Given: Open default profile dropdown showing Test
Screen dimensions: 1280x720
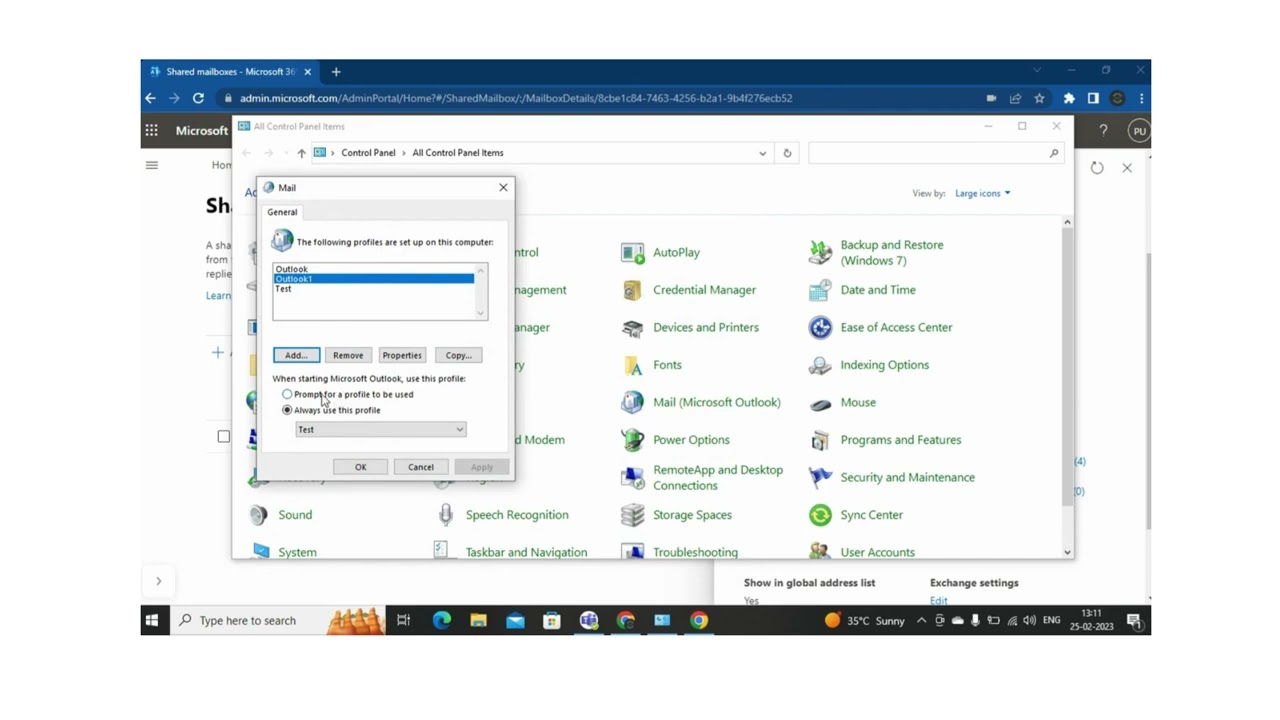Looking at the screenshot, I should pos(381,430).
